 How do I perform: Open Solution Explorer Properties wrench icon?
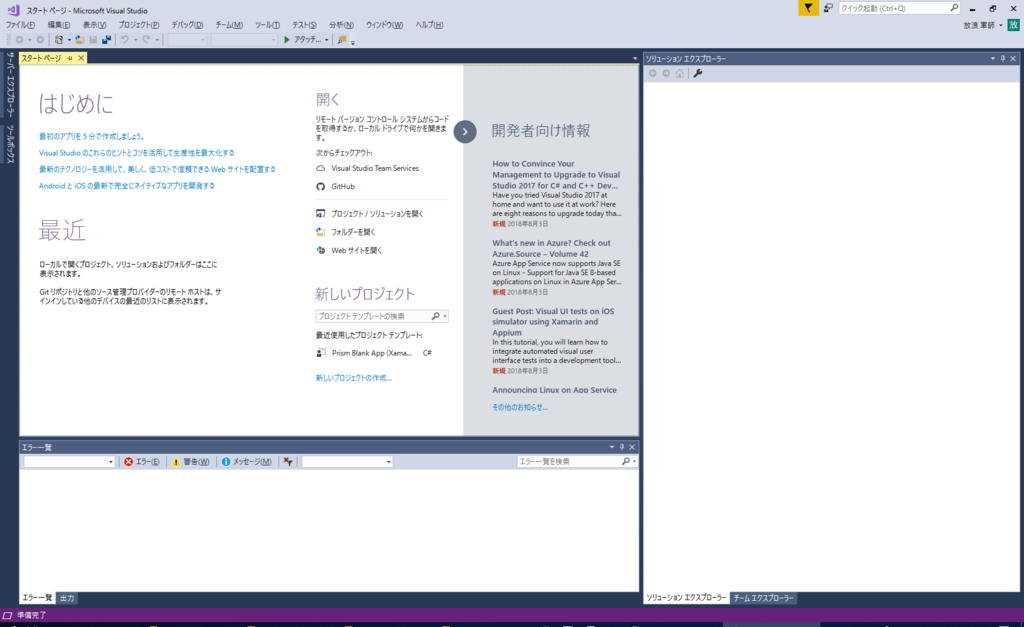tap(698, 73)
